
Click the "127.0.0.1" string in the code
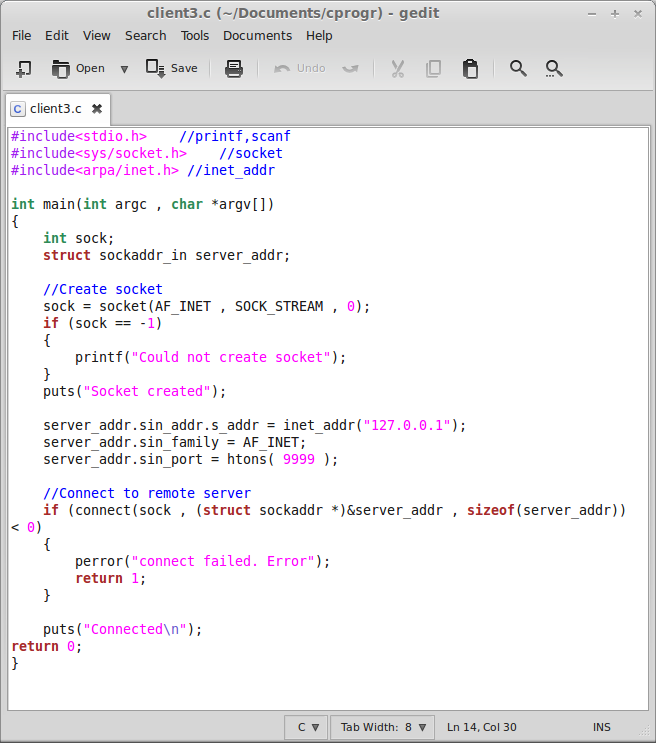point(407,425)
